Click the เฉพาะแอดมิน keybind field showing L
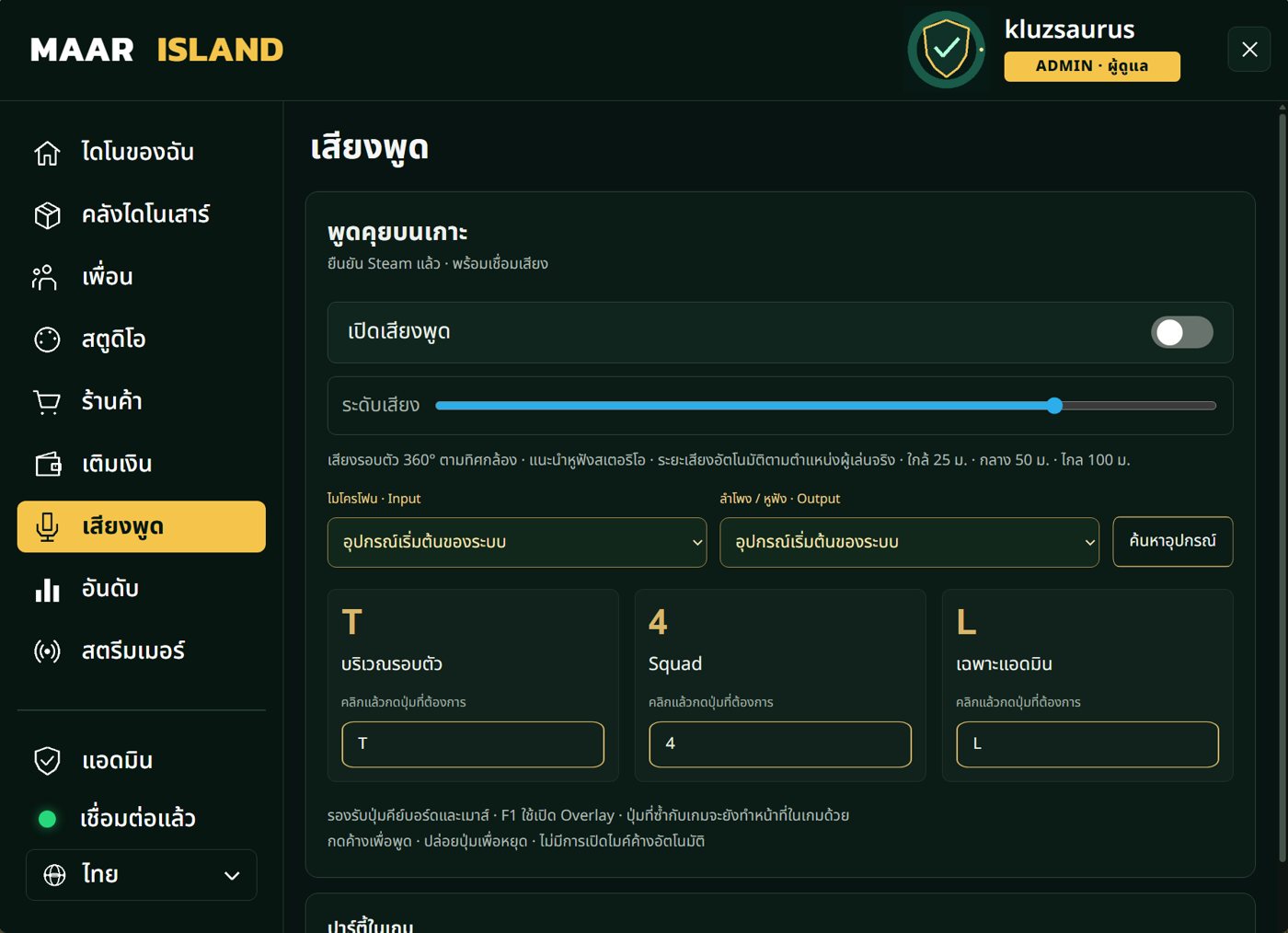The width and height of the screenshot is (1288, 933). point(1087,744)
